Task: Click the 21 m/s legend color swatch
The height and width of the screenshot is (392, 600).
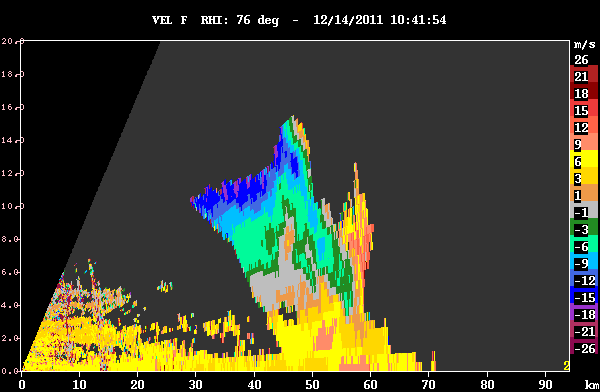Action: click(x=584, y=74)
